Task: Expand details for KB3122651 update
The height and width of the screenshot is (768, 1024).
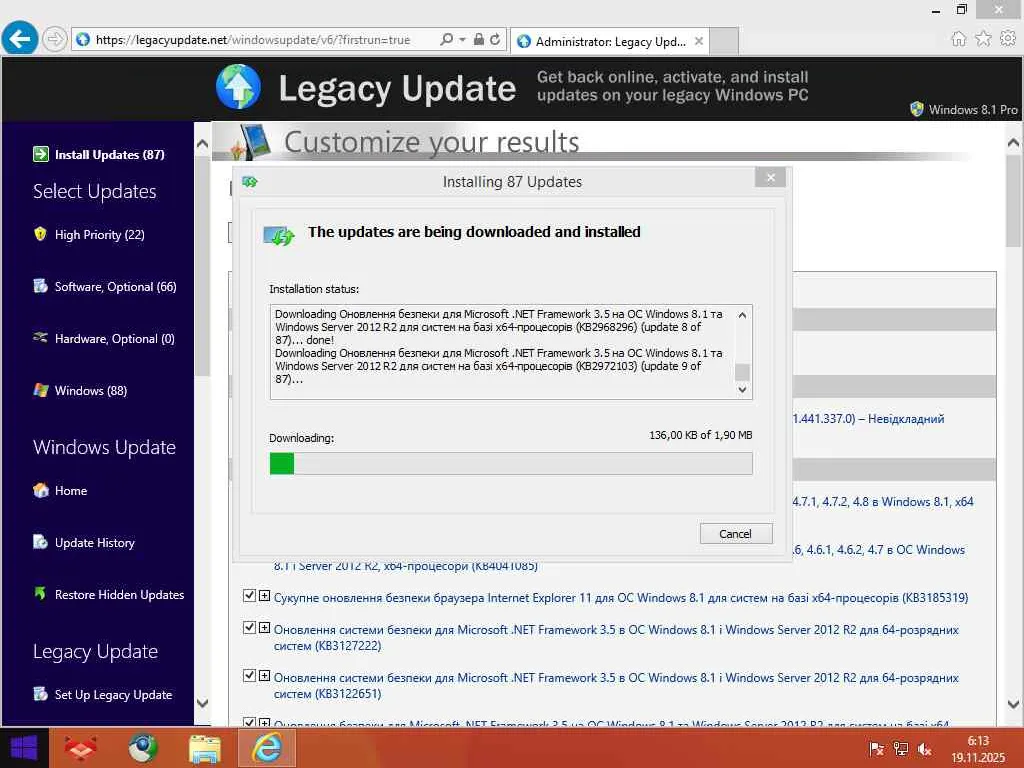Action: tap(264, 675)
